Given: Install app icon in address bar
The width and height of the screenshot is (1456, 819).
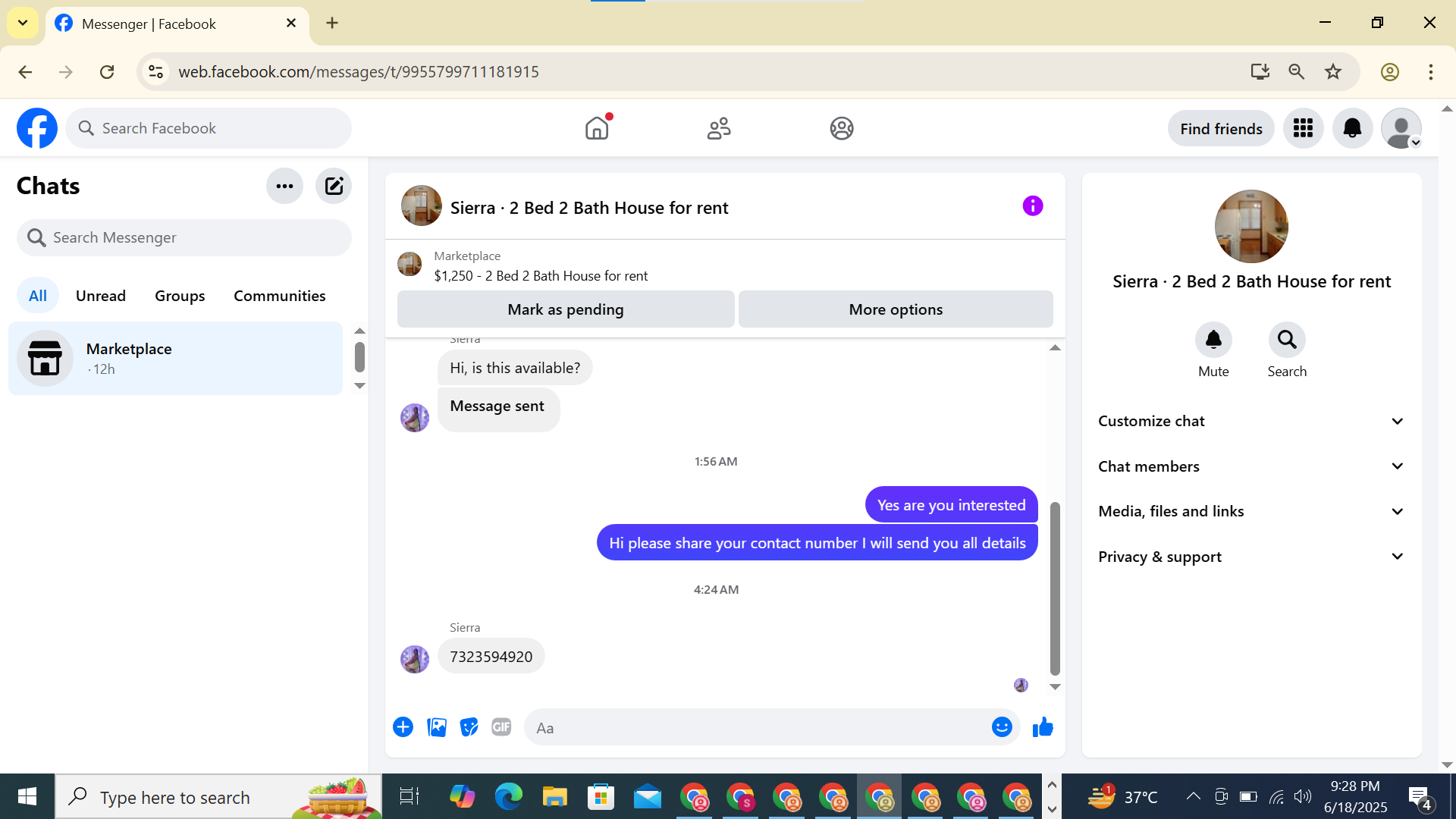Looking at the screenshot, I should [1260, 72].
